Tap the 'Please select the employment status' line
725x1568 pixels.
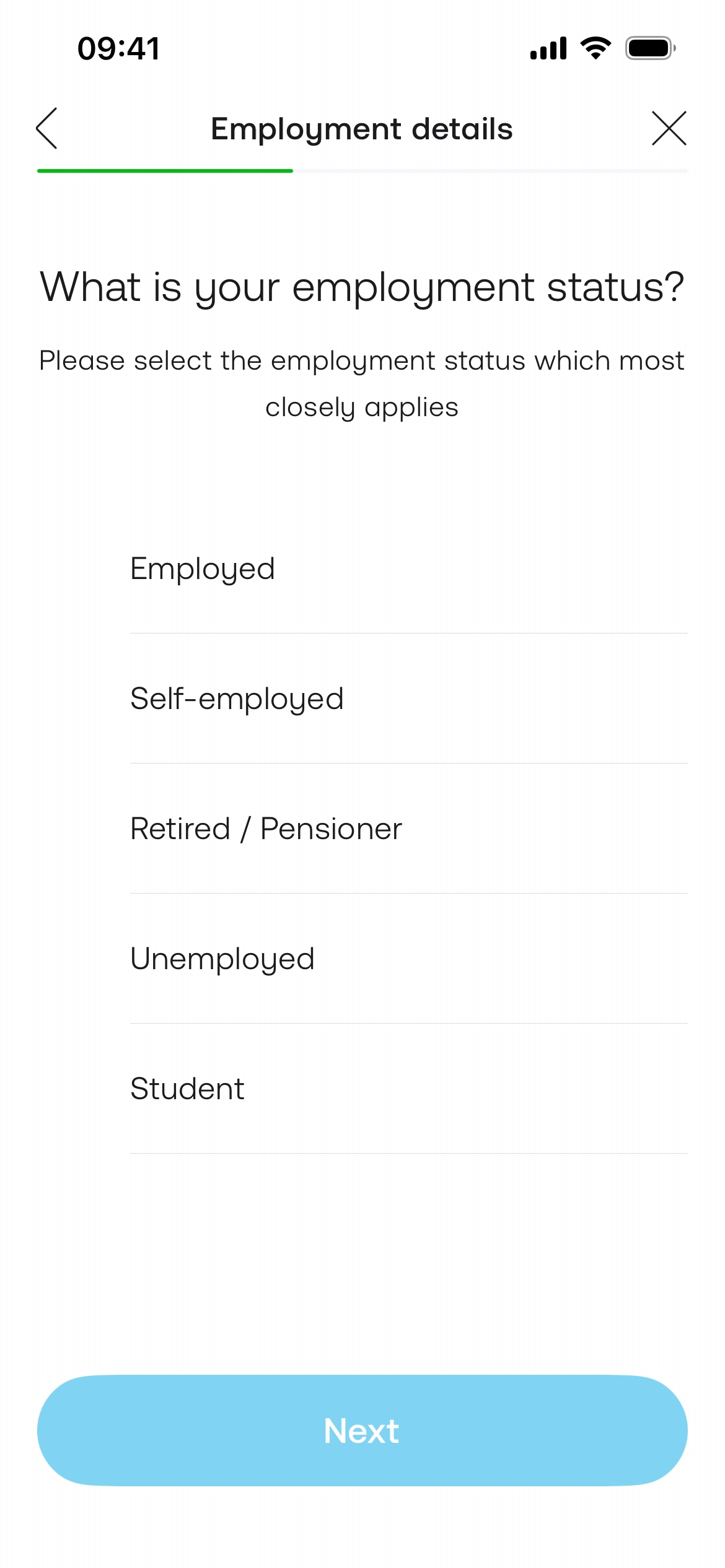(x=362, y=360)
